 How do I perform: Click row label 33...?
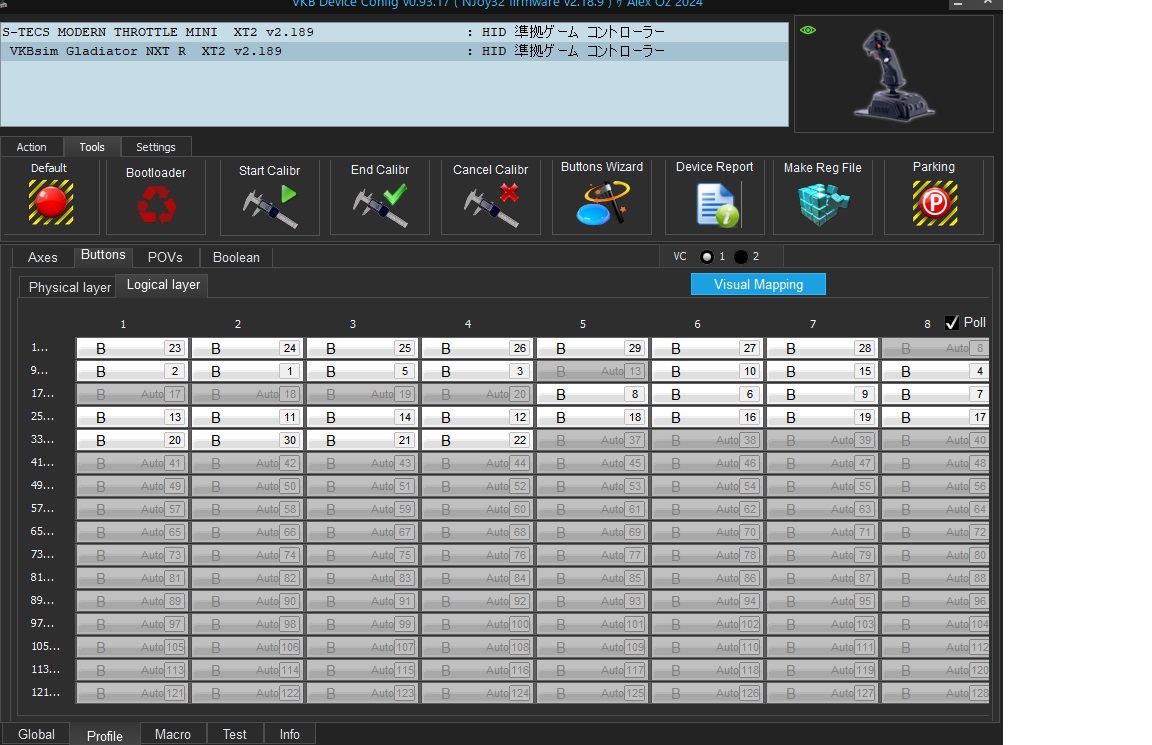(x=43, y=439)
